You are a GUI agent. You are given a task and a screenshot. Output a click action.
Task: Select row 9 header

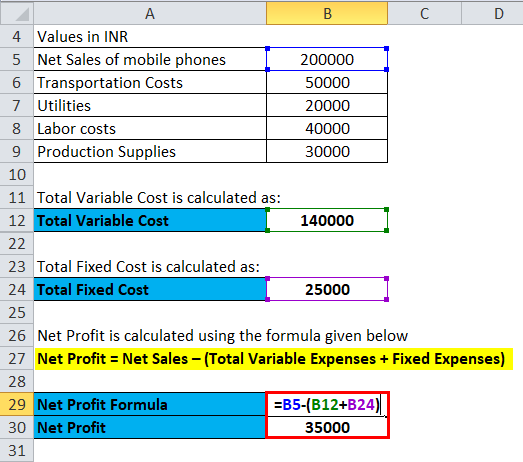17,151
